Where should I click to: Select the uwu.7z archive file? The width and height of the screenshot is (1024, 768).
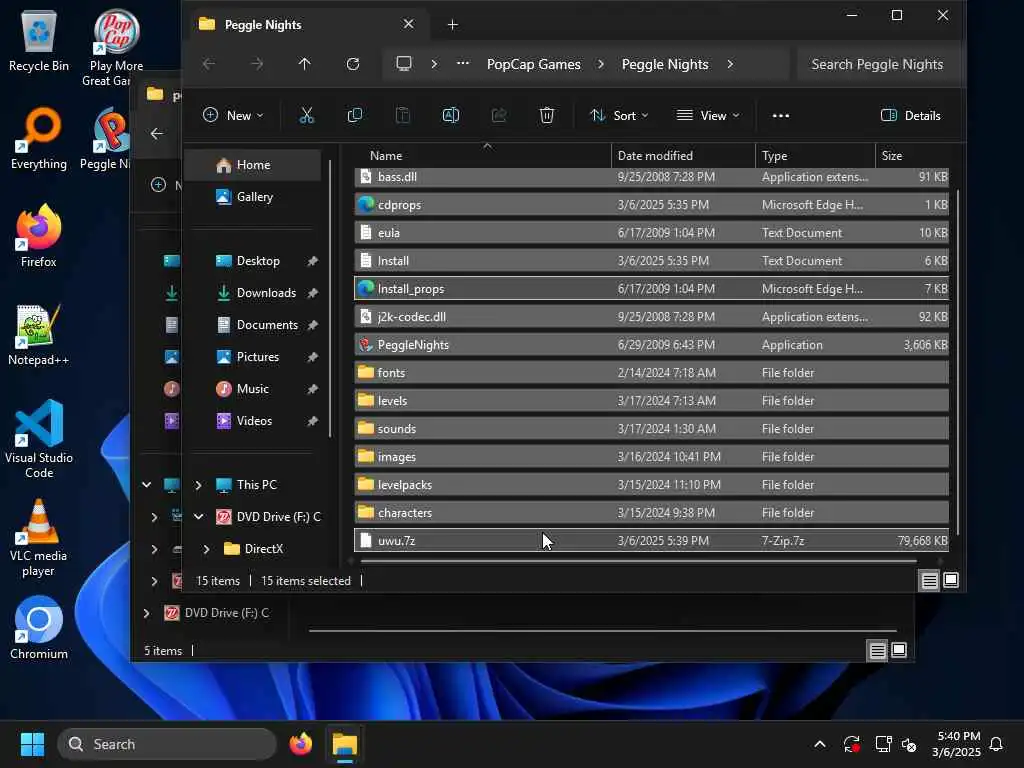652,541
